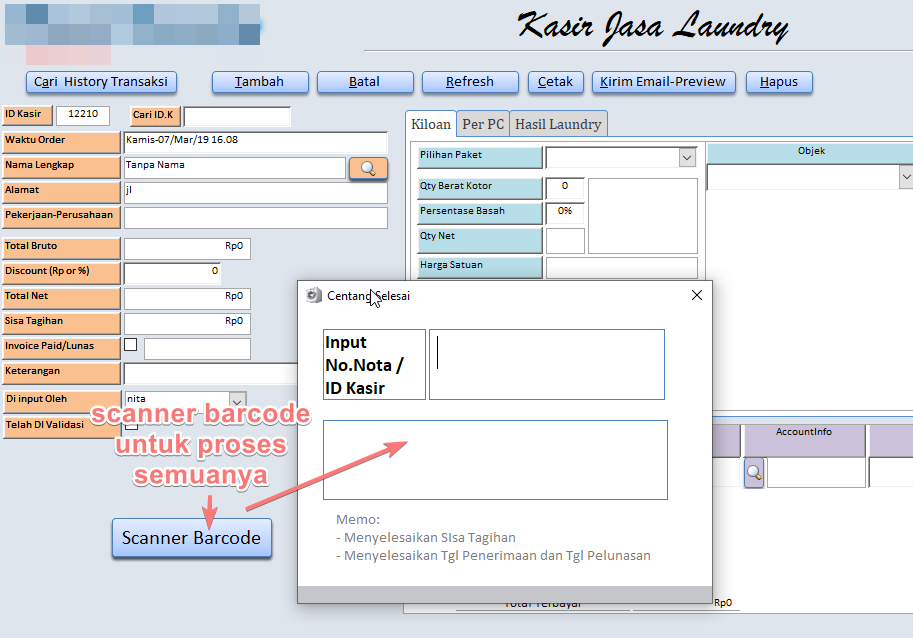Viewport: 913px width, 638px height.
Task: Open the Objek dropdown list
Action: pos(905,177)
